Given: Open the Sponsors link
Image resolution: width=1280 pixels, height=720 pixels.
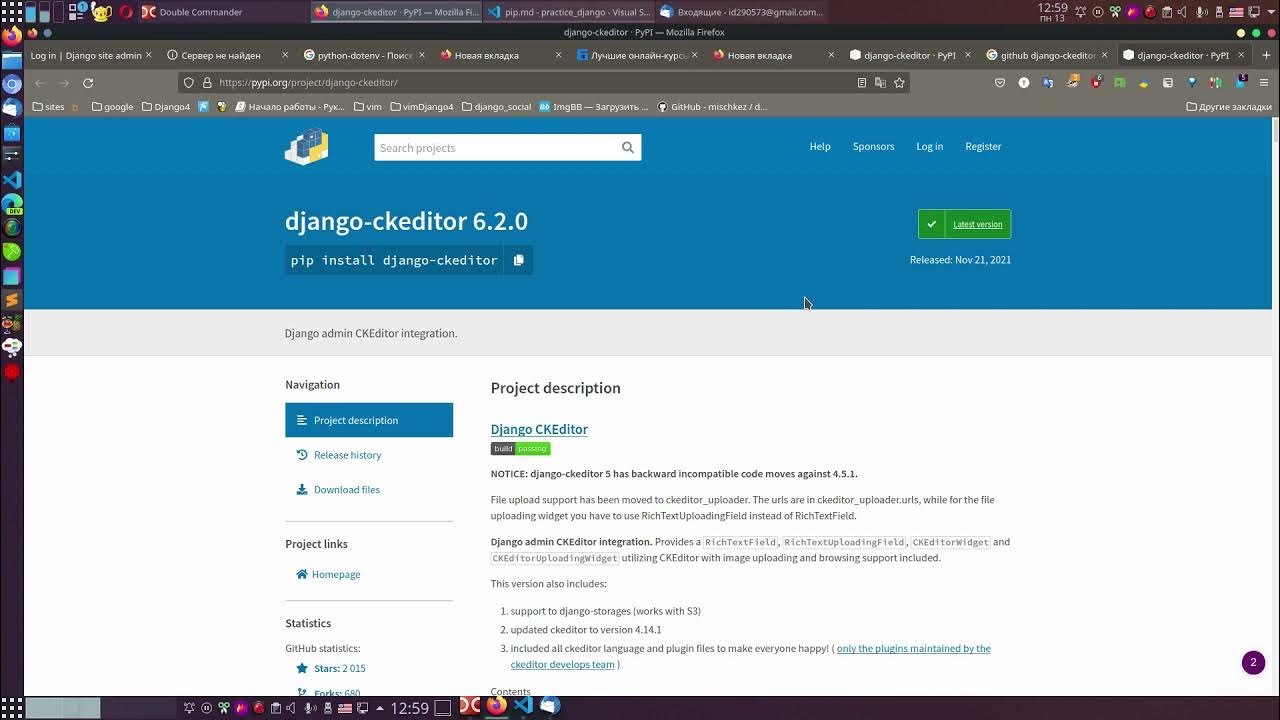Looking at the screenshot, I should pos(873,146).
